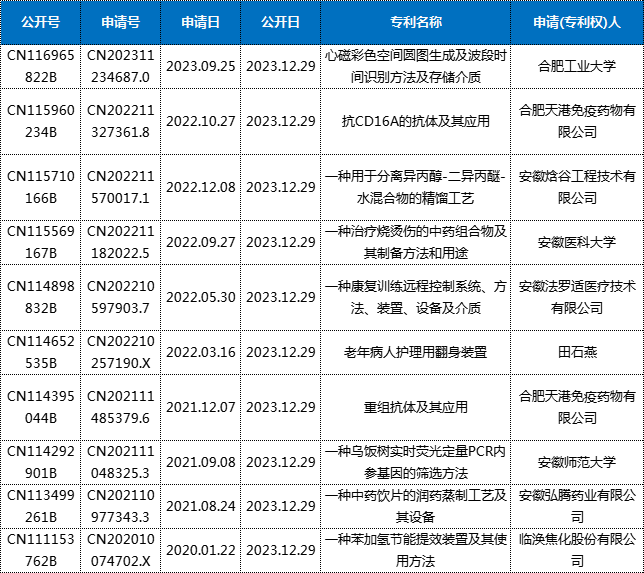The width and height of the screenshot is (644, 573).
Task: Select publication number CN115710166B
Action: point(41,187)
